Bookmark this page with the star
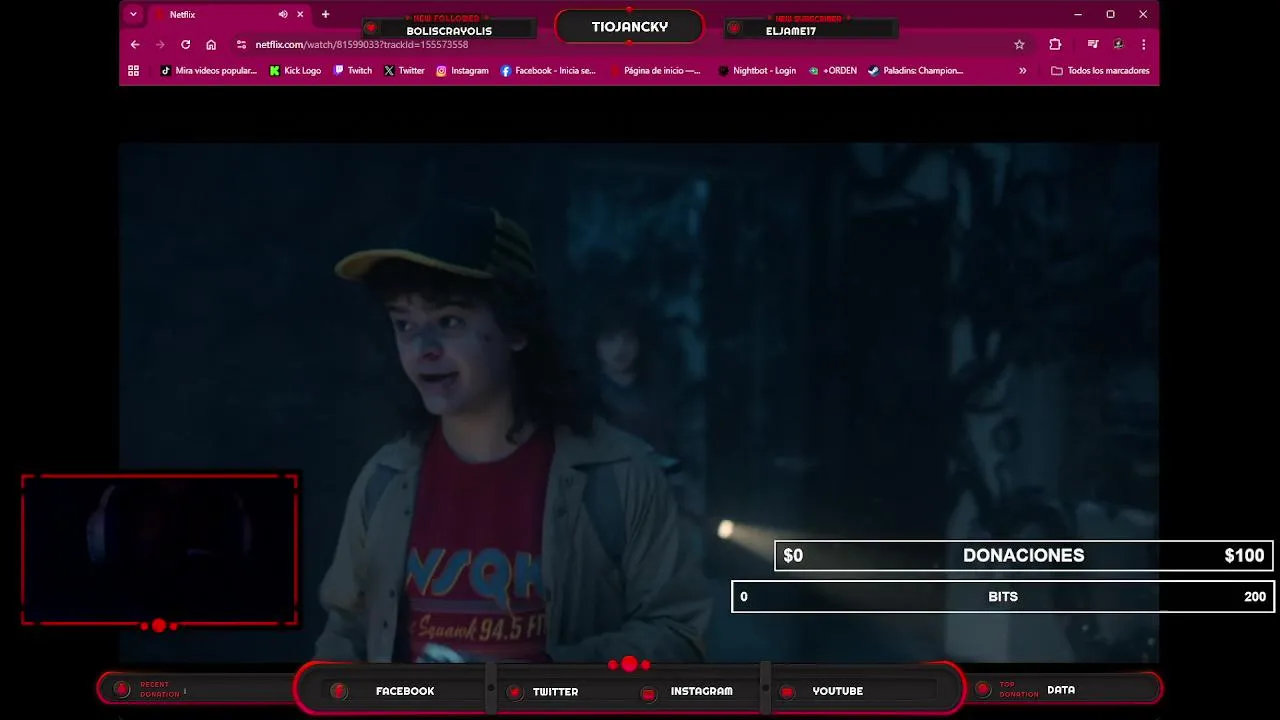This screenshot has height=720, width=1280. click(x=1019, y=44)
